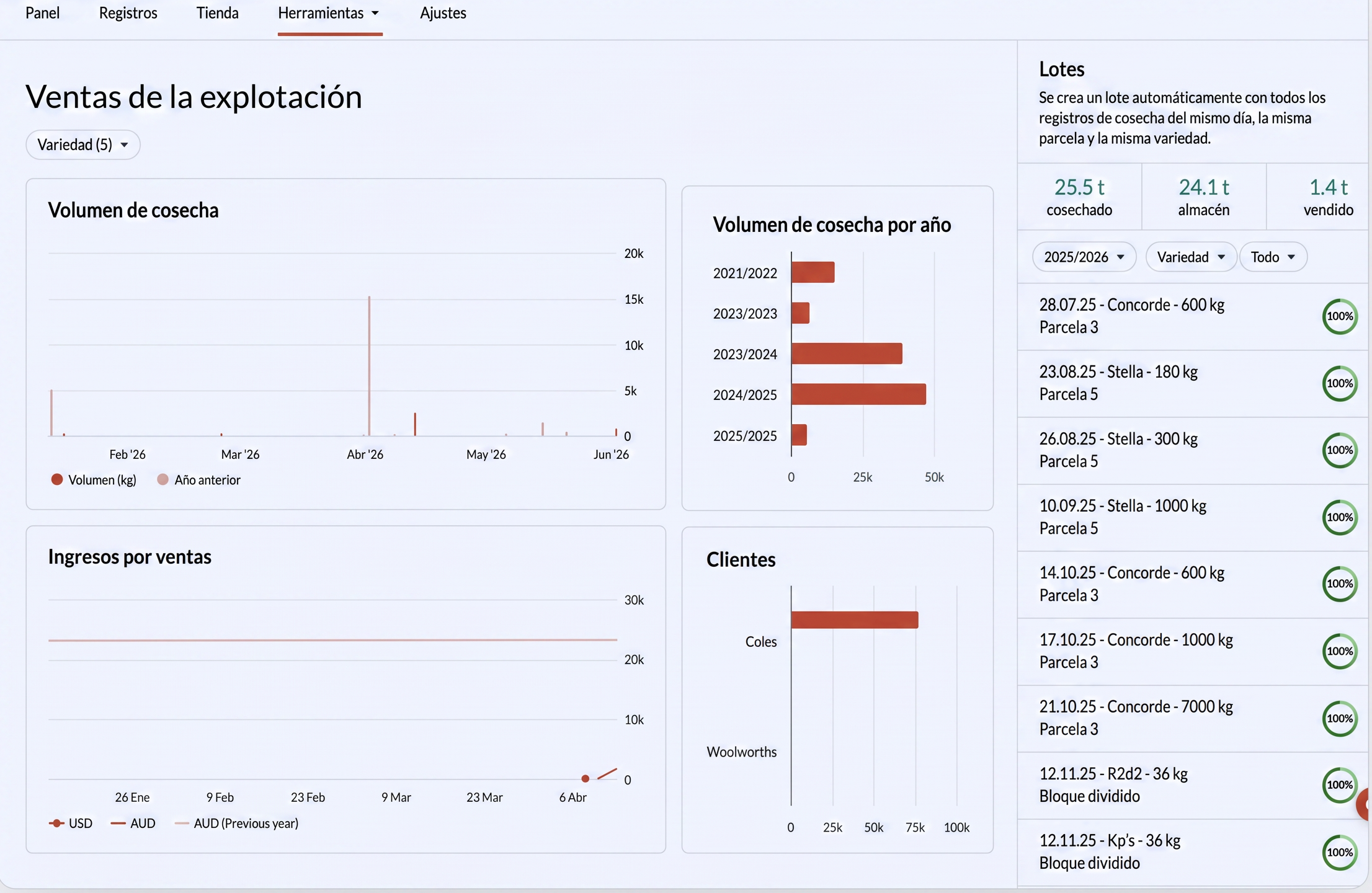Open the Variedad dropdown in Lotes panel
This screenshot has width=1372, height=893.
pyautogui.click(x=1191, y=257)
